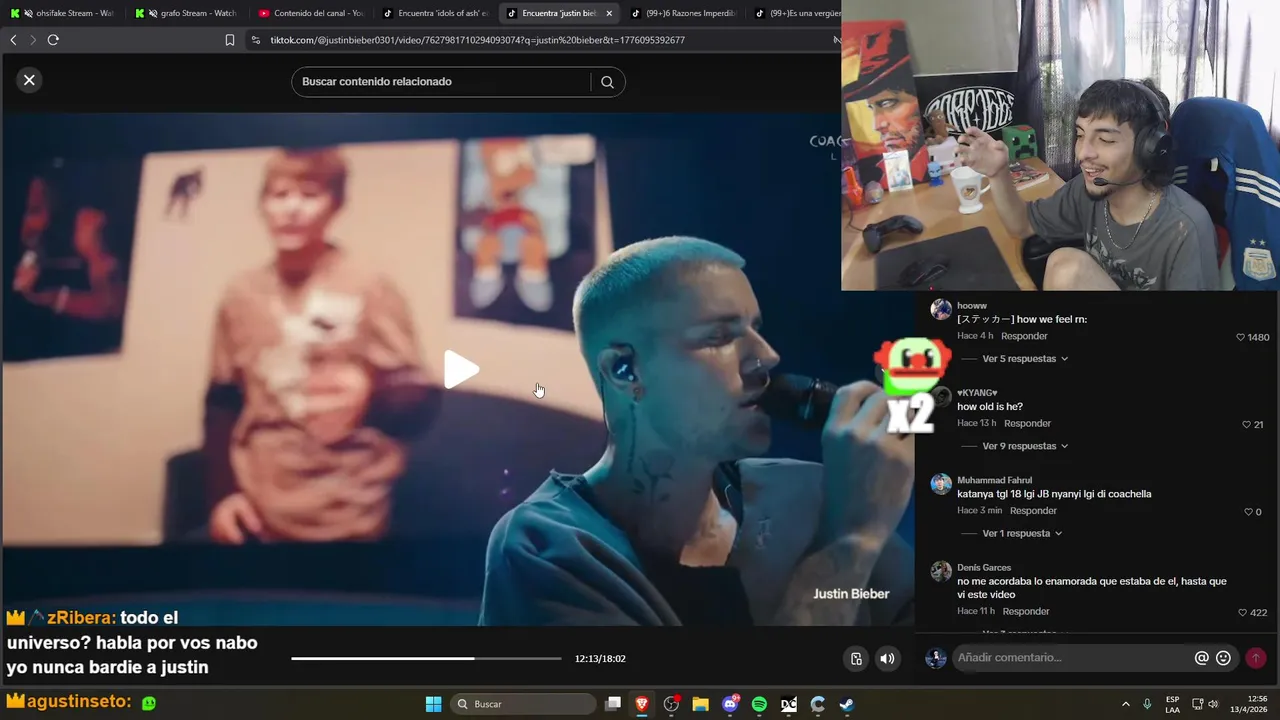Open Discord from the taskbar
The width and height of the screenshot is (1280, 720).
[730, 704]
